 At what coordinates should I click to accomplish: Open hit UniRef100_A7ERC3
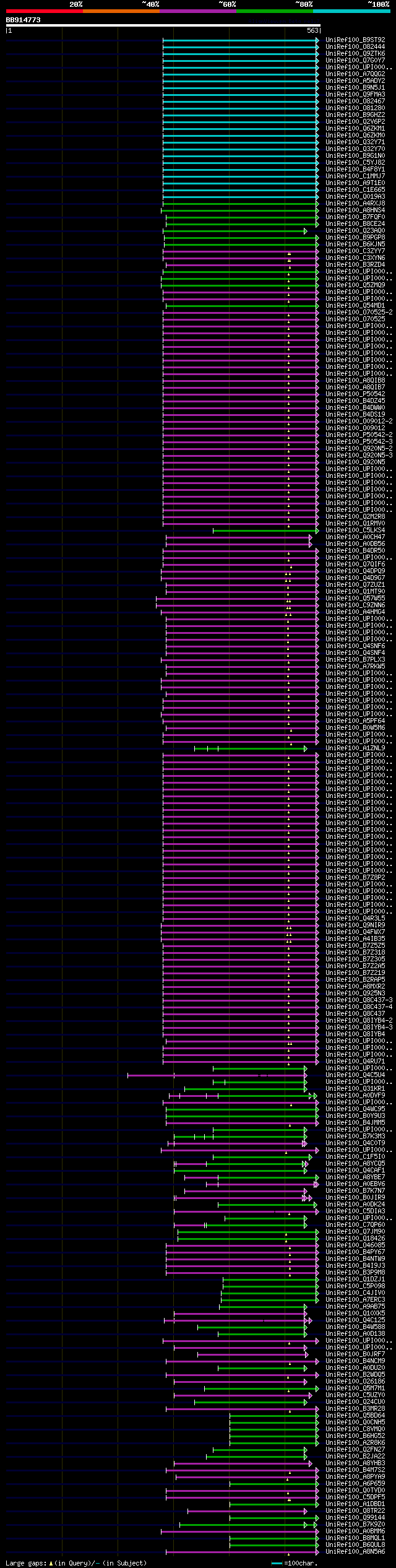[x=355, y=1299]
